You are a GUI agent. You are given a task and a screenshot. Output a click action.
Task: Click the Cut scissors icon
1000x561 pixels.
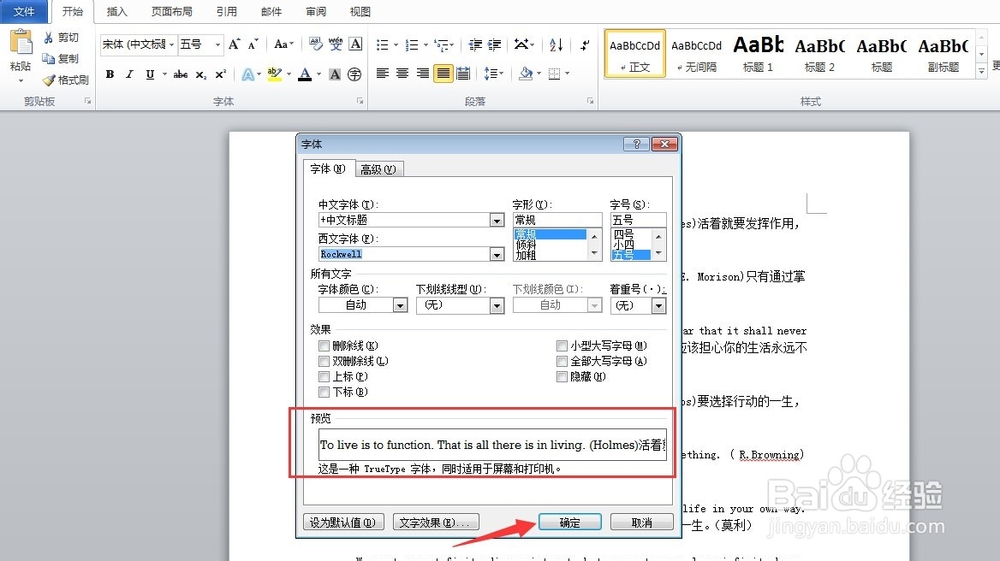(x=48, y=38)
